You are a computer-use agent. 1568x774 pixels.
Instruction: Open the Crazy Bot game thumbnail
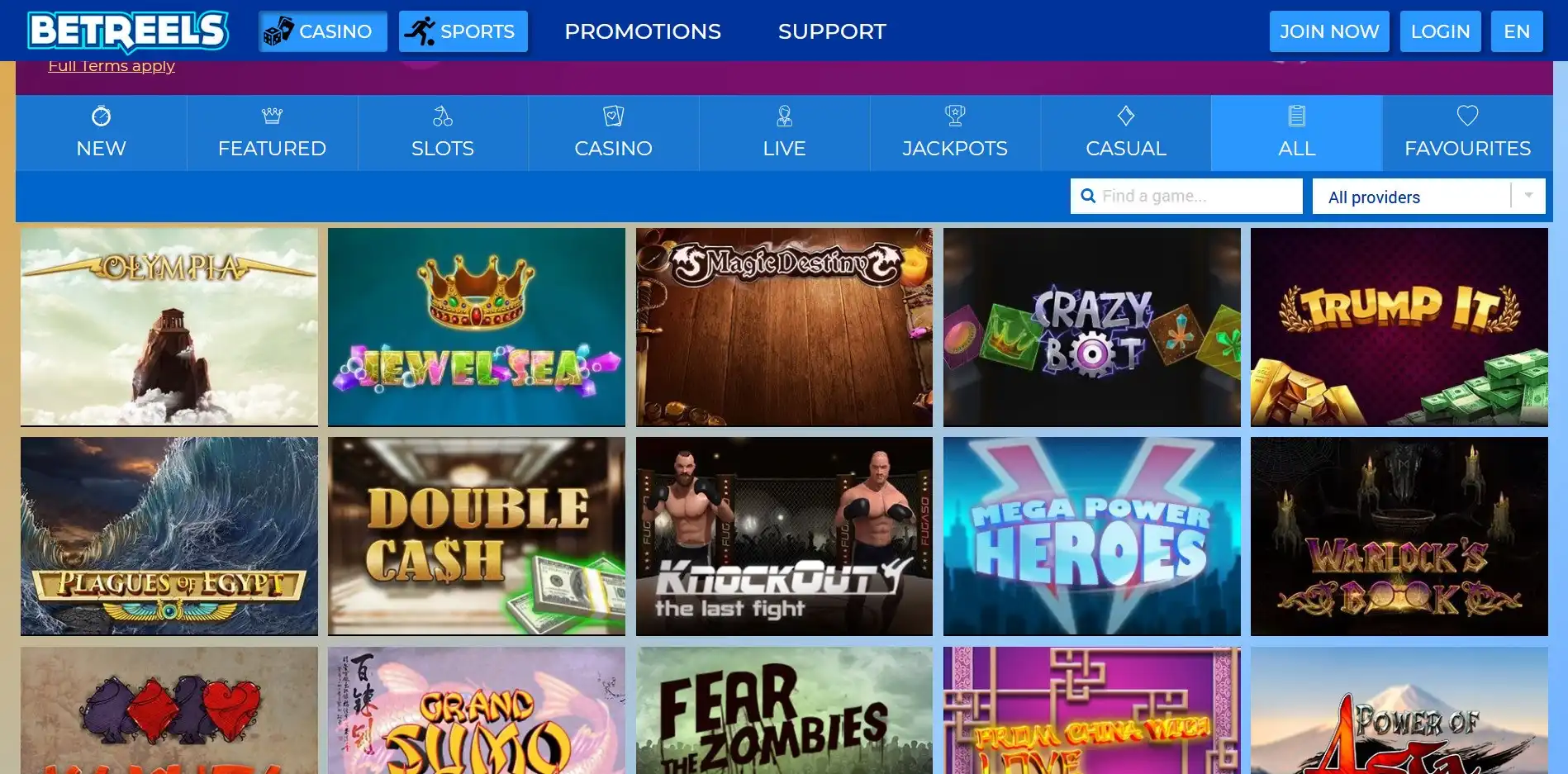coord(1091,327)
